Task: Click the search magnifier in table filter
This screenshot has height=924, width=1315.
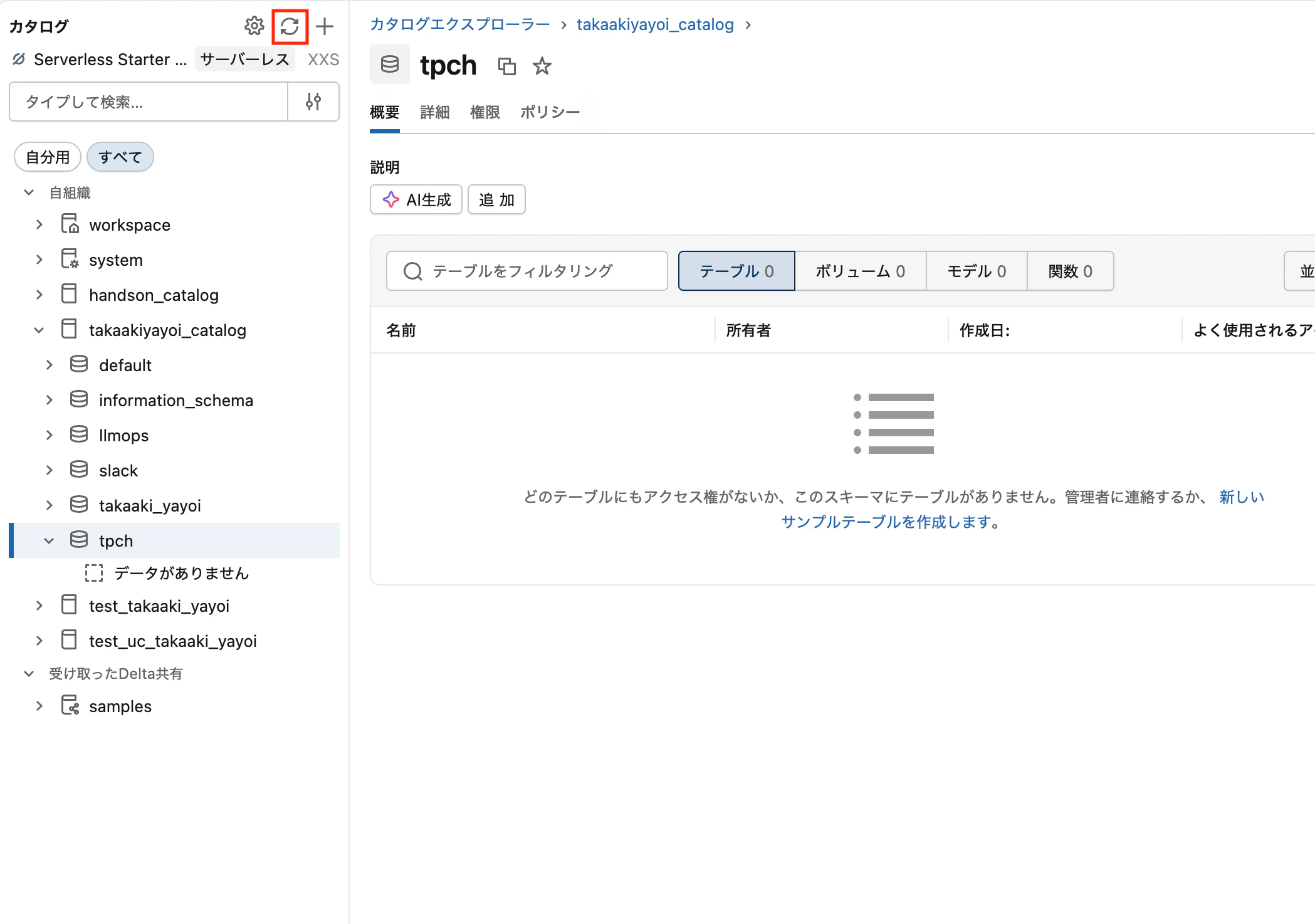Action: [412, 271]
